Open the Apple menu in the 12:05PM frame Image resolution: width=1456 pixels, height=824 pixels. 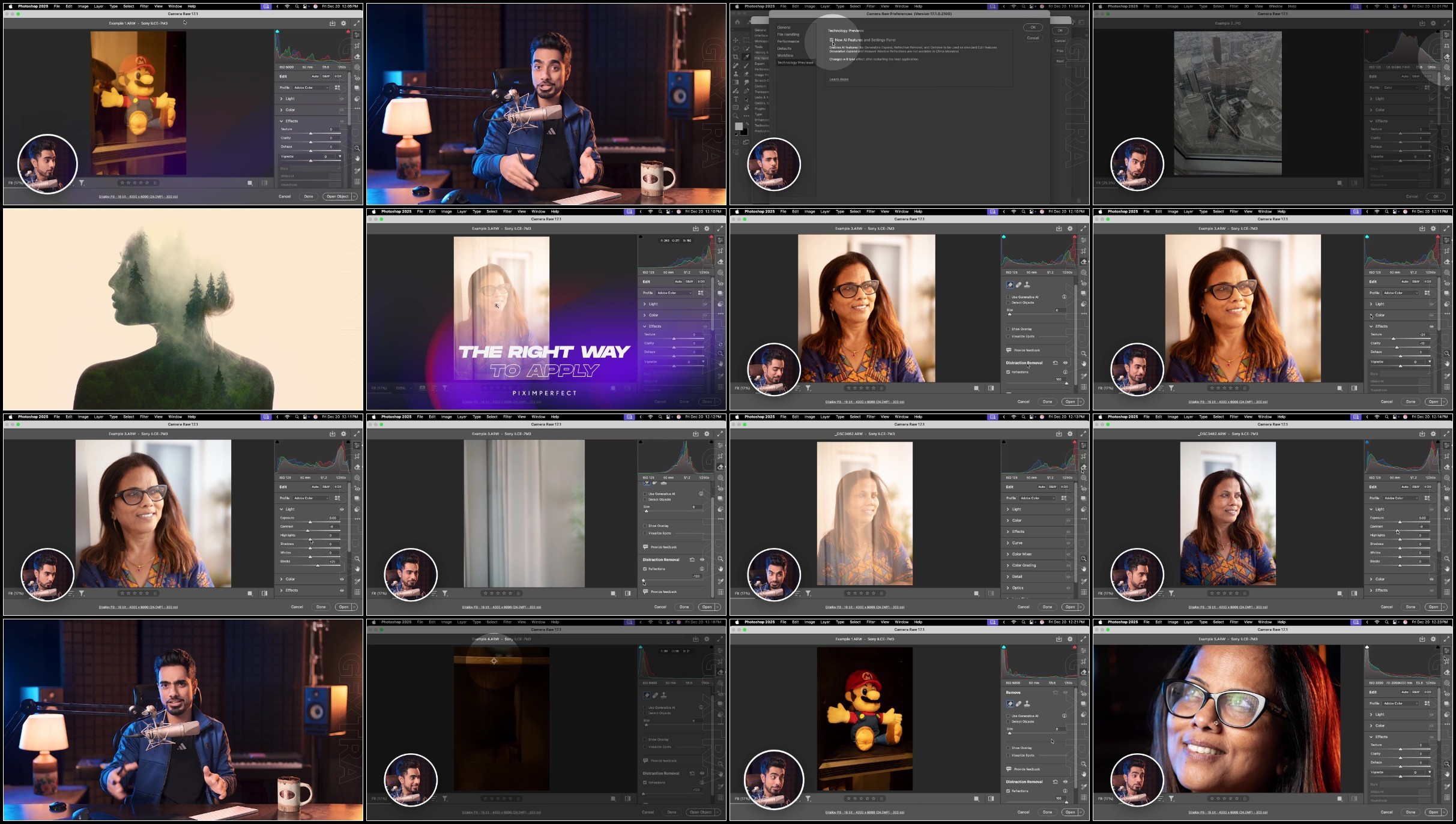pos(10,7)
